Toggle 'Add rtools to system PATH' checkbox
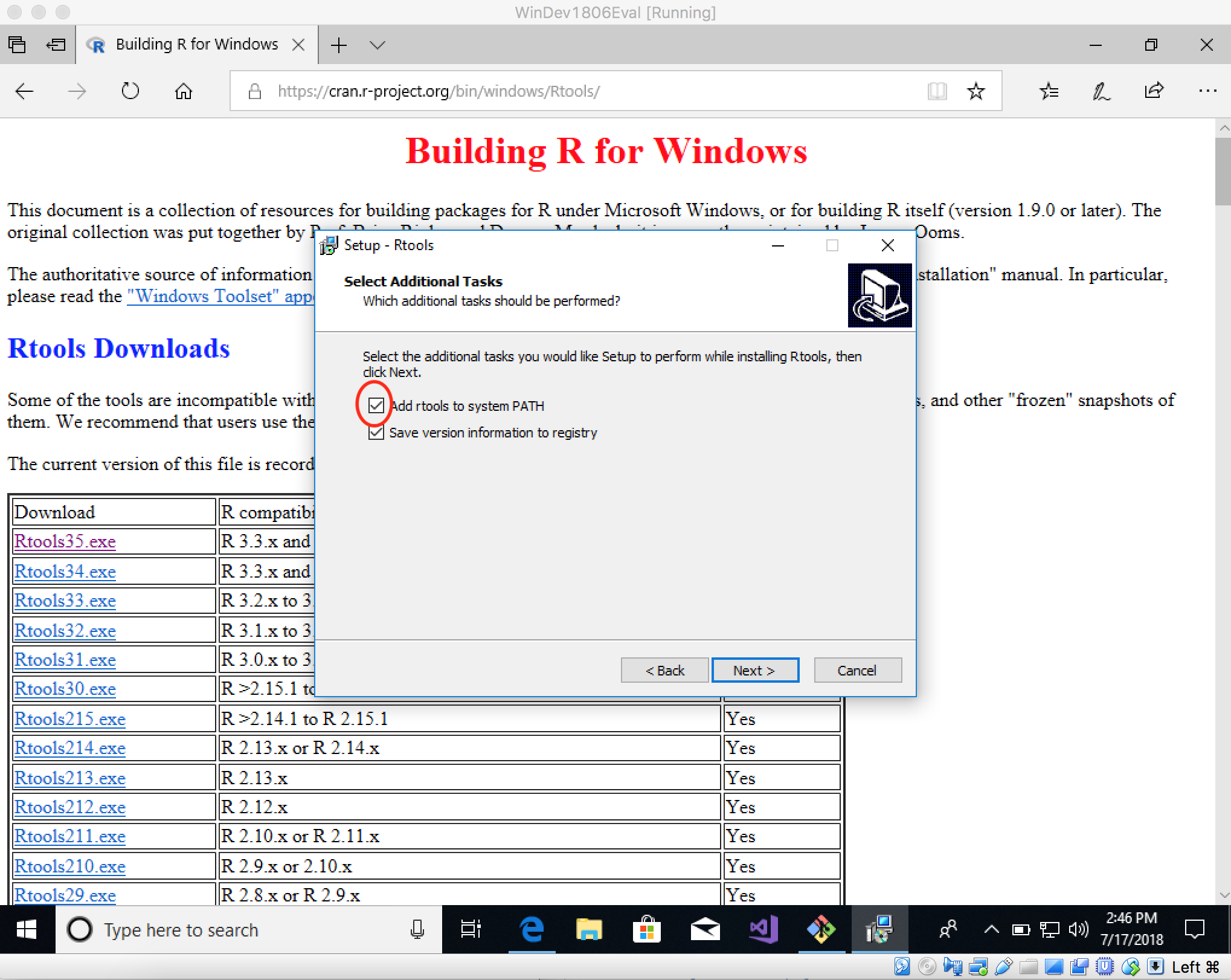The width and height of the screenshot is (1231, 980). 377,406
